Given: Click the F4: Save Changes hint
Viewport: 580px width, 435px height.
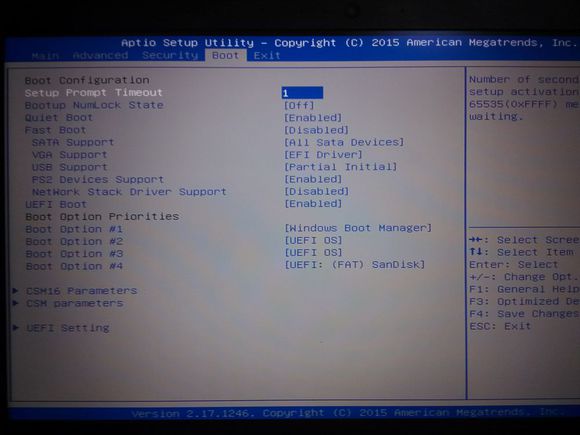Looking at the screenshot, I should tap(524, 314).
